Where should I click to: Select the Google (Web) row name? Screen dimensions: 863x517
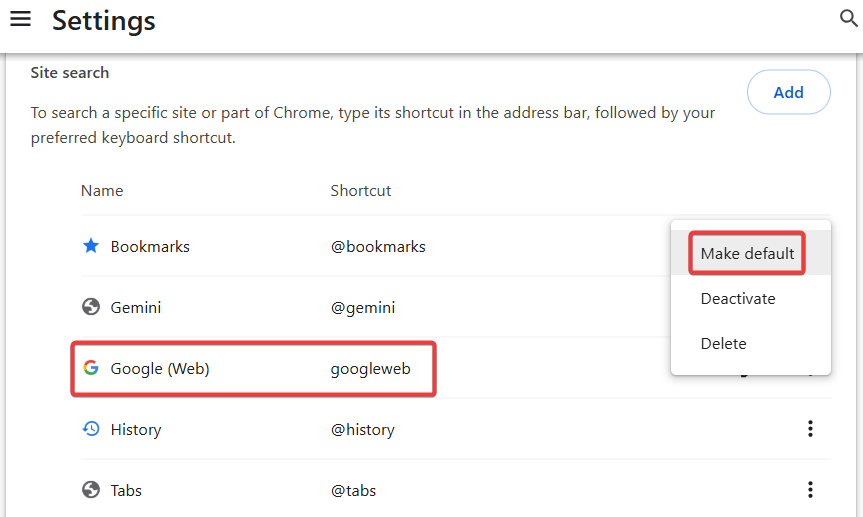(x=160, y=368)
